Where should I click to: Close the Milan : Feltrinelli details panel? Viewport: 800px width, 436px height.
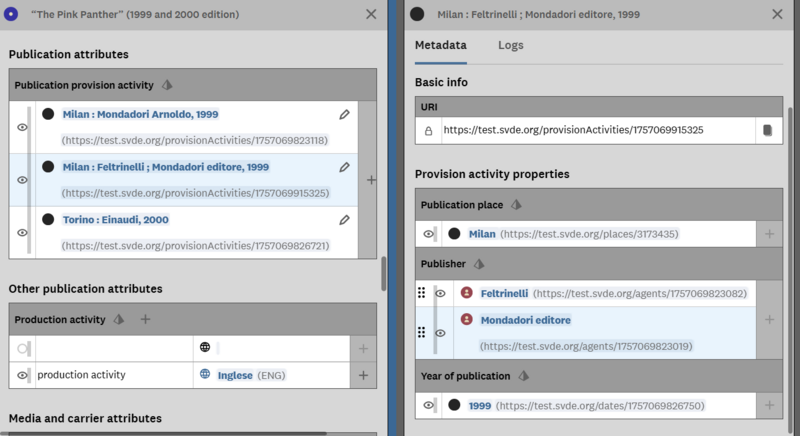tap(777, 14)
